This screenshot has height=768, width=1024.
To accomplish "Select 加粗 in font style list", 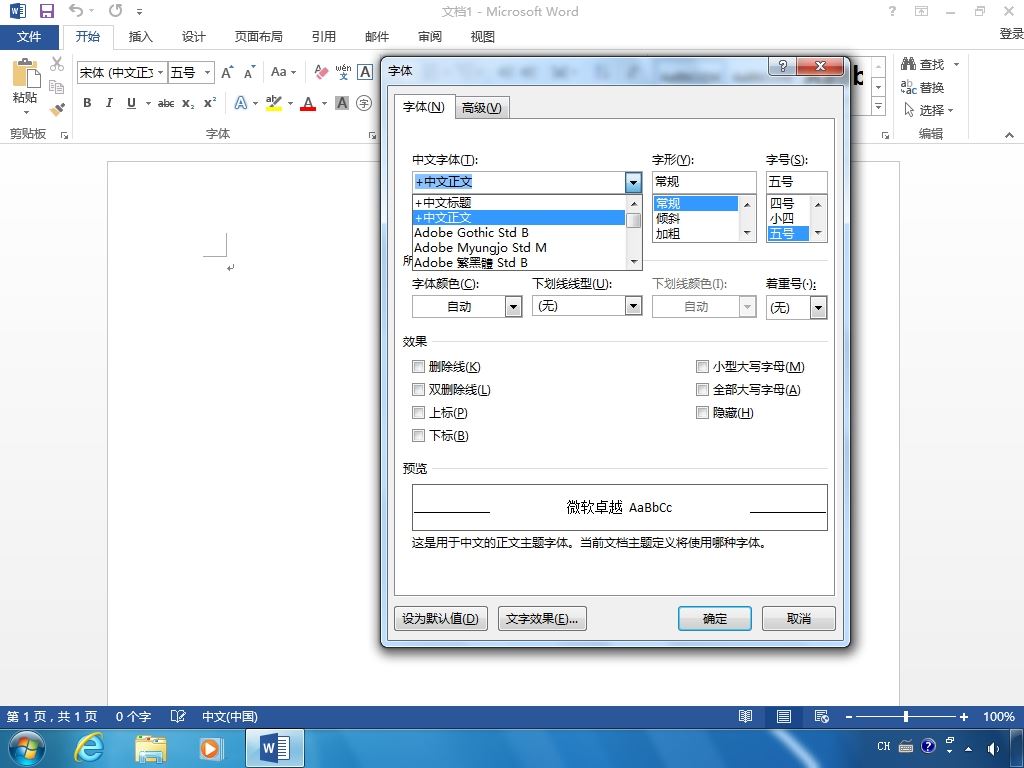I will click(x=696, y=233).
